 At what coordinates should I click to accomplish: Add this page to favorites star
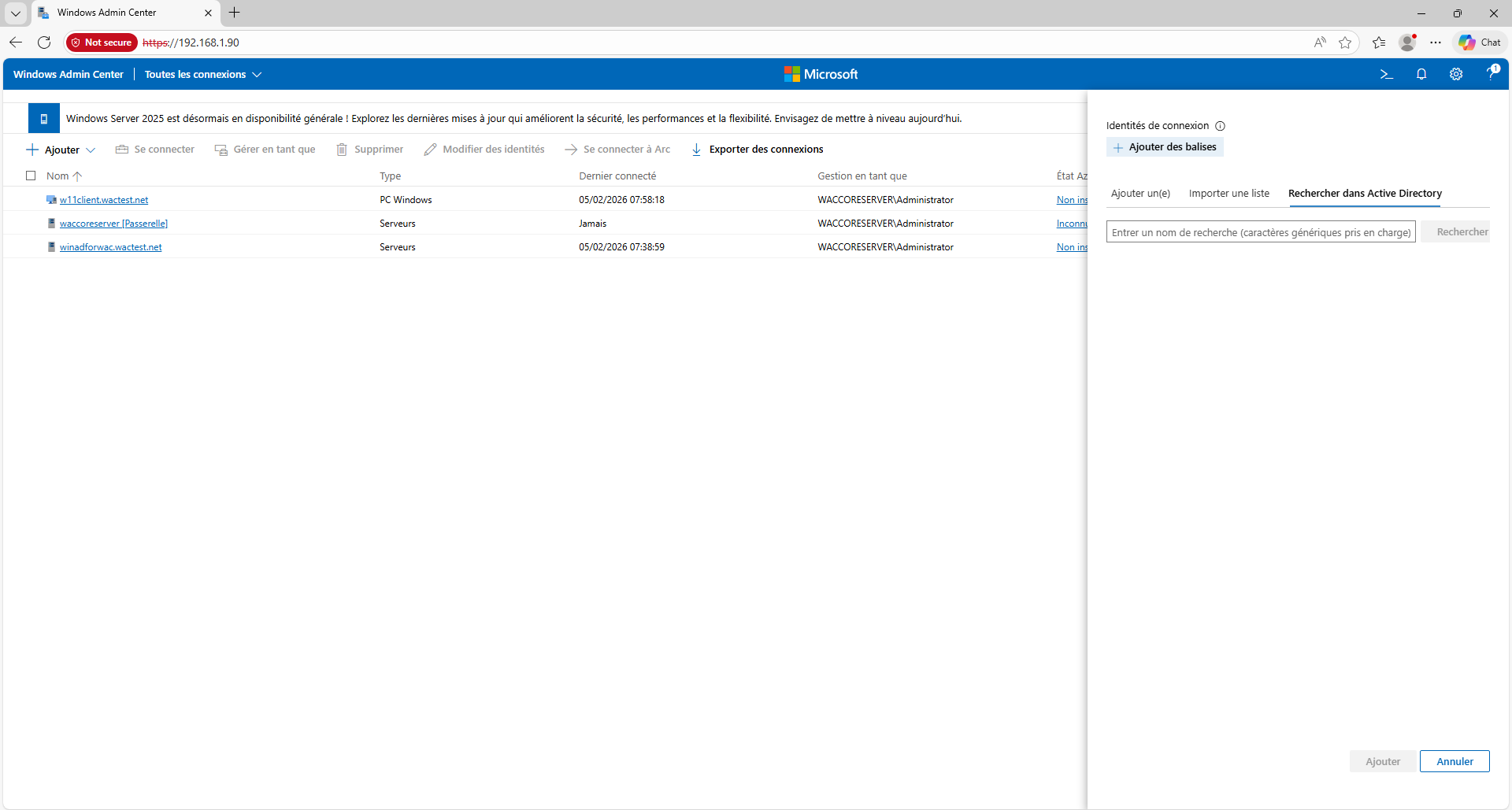pos(1345,43)
